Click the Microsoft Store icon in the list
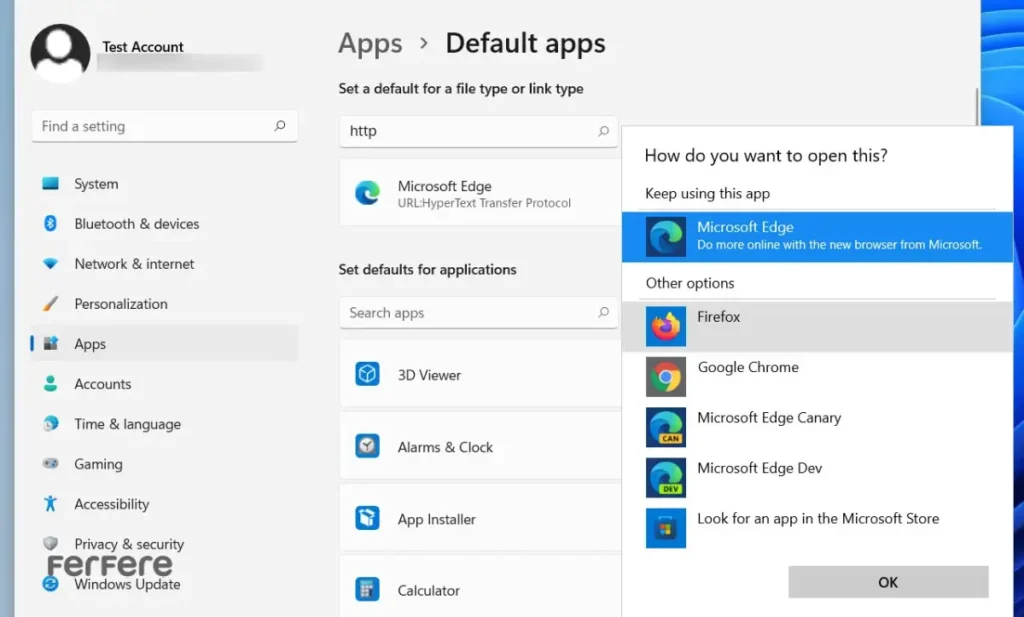The image size is (1024, 617). coord(665,528)
